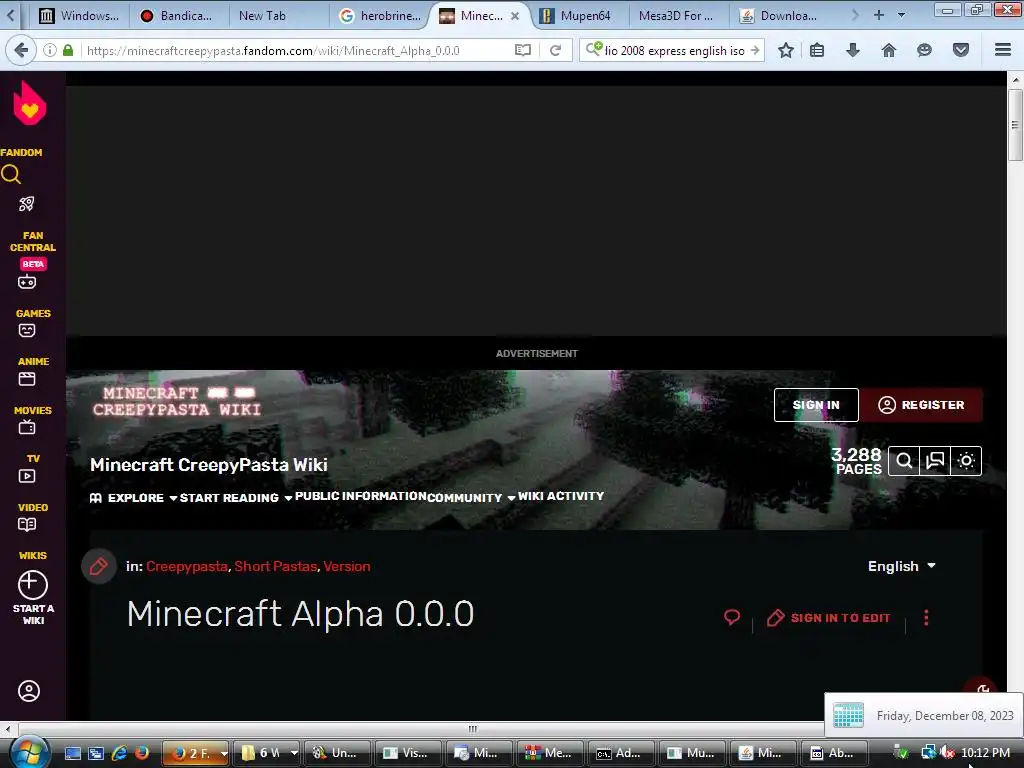Click the Register button
1024x768 pixels.
pos(921,405)
